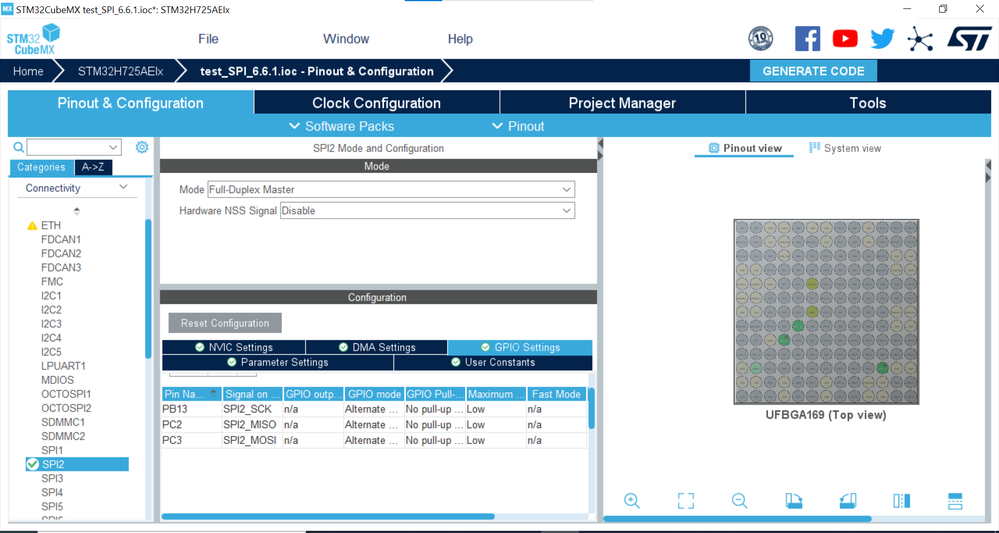999x533 pixels.
Task: Select OCTOSPI1 peripheral in list
Action: [x=66, y=394]
